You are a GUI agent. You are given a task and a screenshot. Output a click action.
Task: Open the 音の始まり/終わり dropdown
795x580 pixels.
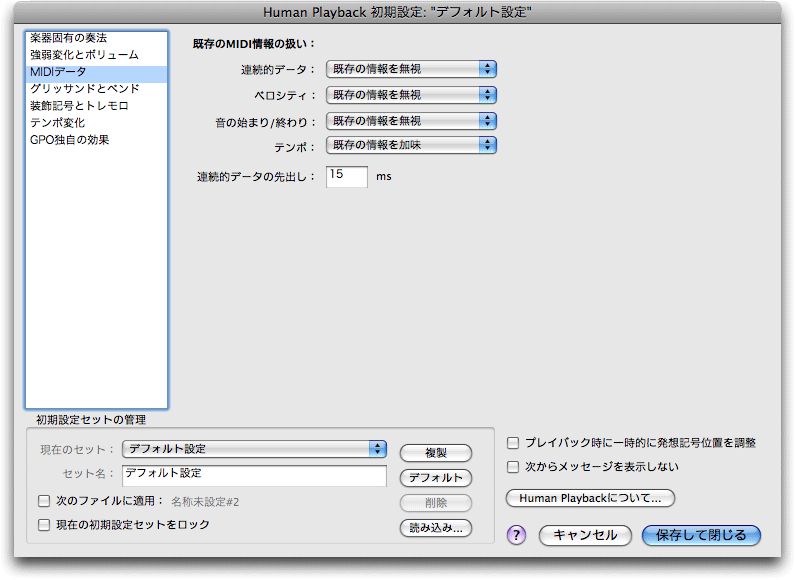(411, 121)
